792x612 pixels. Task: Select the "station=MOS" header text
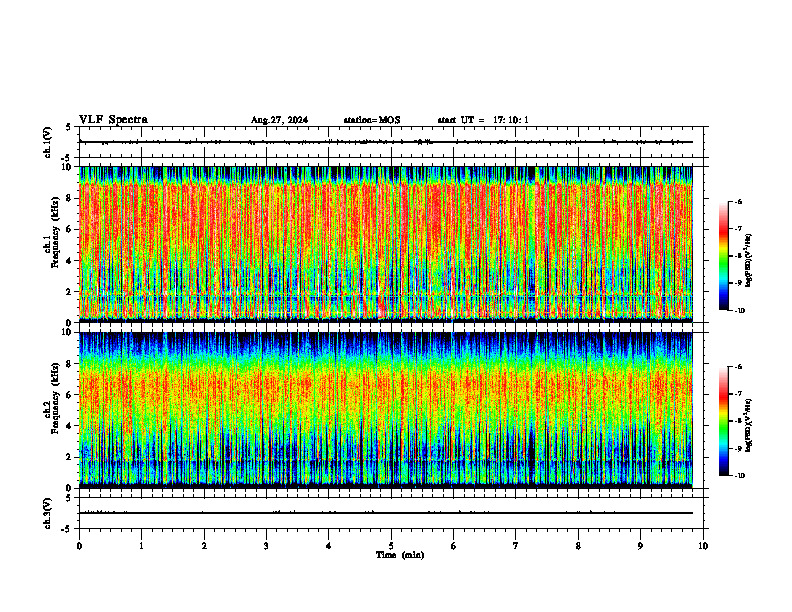(x=372, y=120)
